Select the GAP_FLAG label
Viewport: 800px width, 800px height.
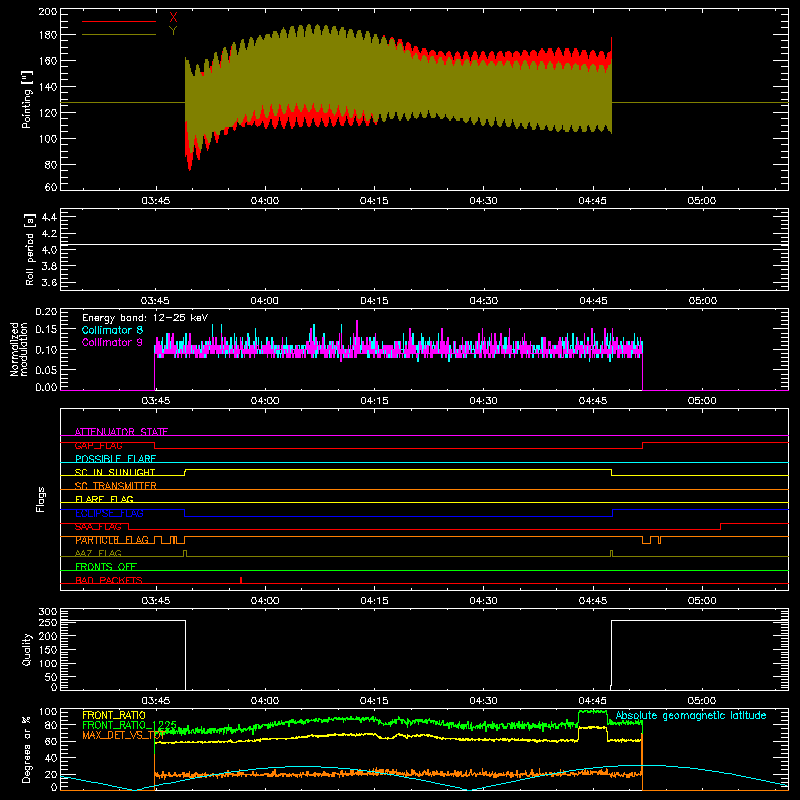pyautogui.click(x=98, y=445)
